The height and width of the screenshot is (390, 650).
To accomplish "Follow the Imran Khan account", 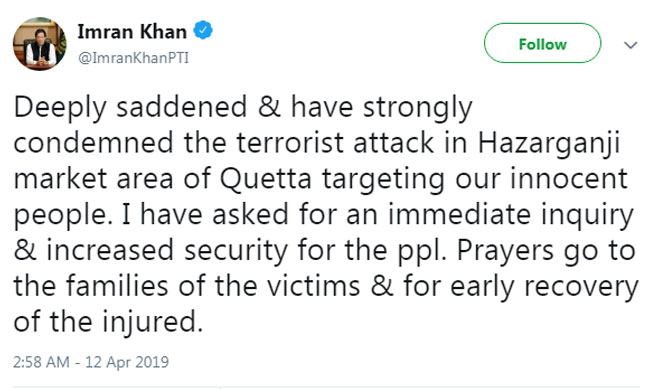I will pyautogui.click(x=542, y=43).
